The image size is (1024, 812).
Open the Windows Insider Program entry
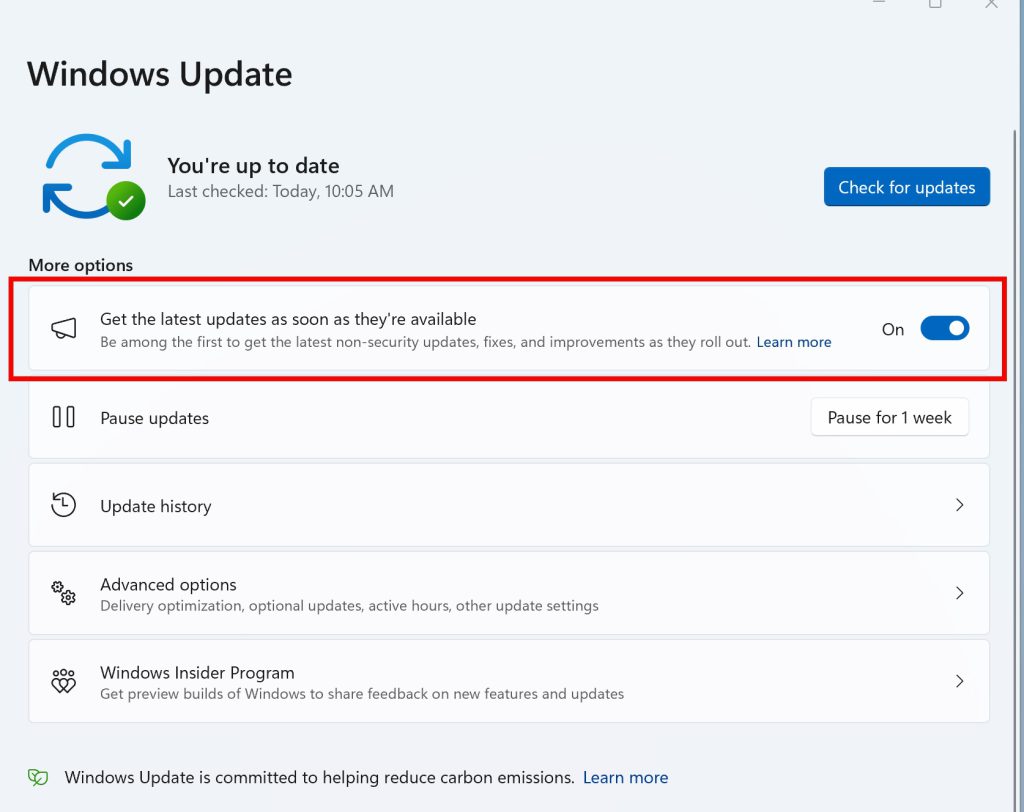pyautogui.click(x=509, y=681)
